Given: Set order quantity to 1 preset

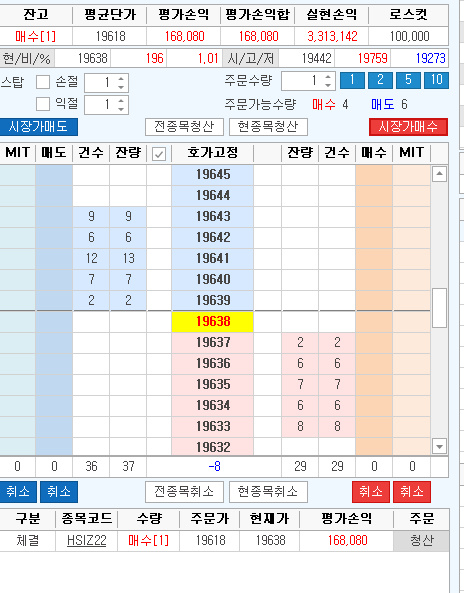Looking at the screenshot, I should pos(352,80).
